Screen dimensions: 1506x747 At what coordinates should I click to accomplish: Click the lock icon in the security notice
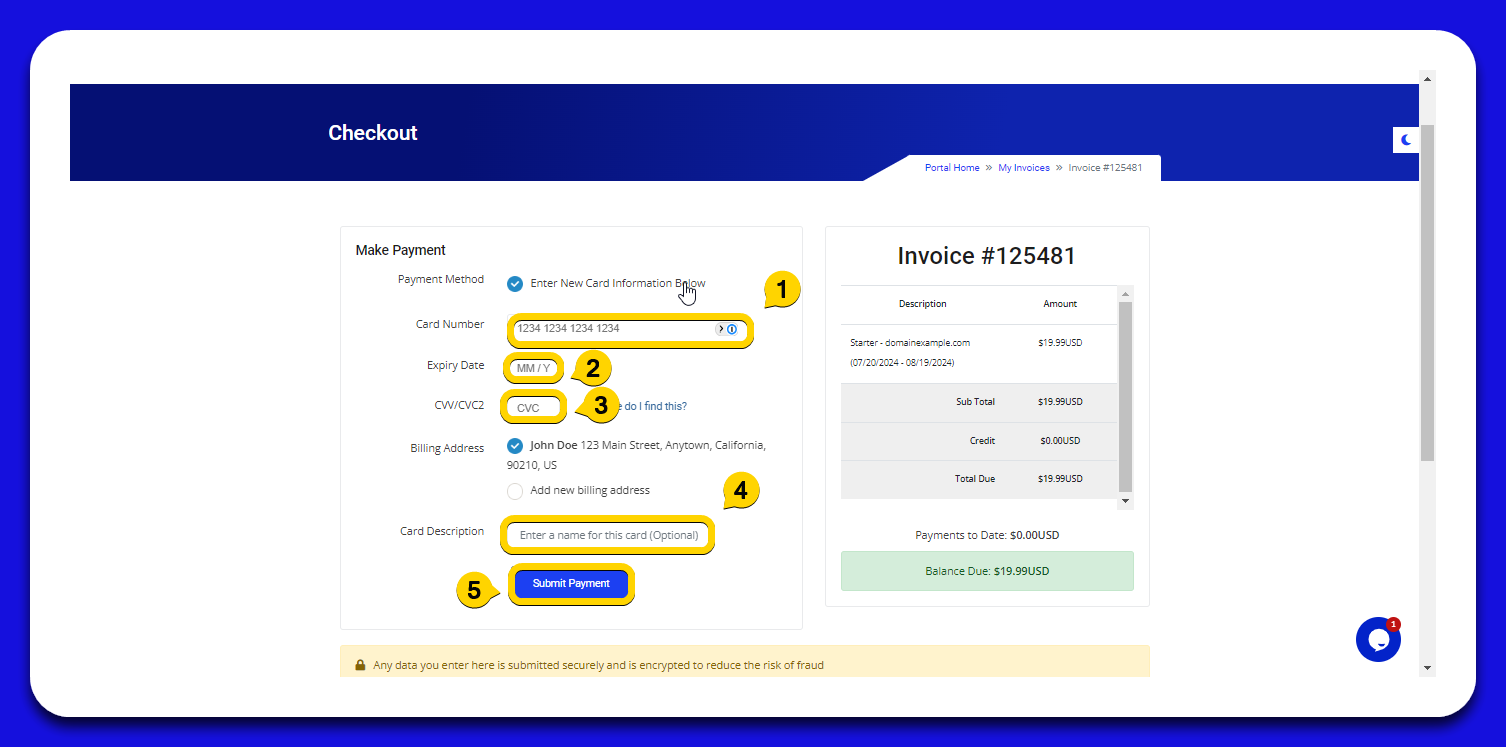click(360, 665)
